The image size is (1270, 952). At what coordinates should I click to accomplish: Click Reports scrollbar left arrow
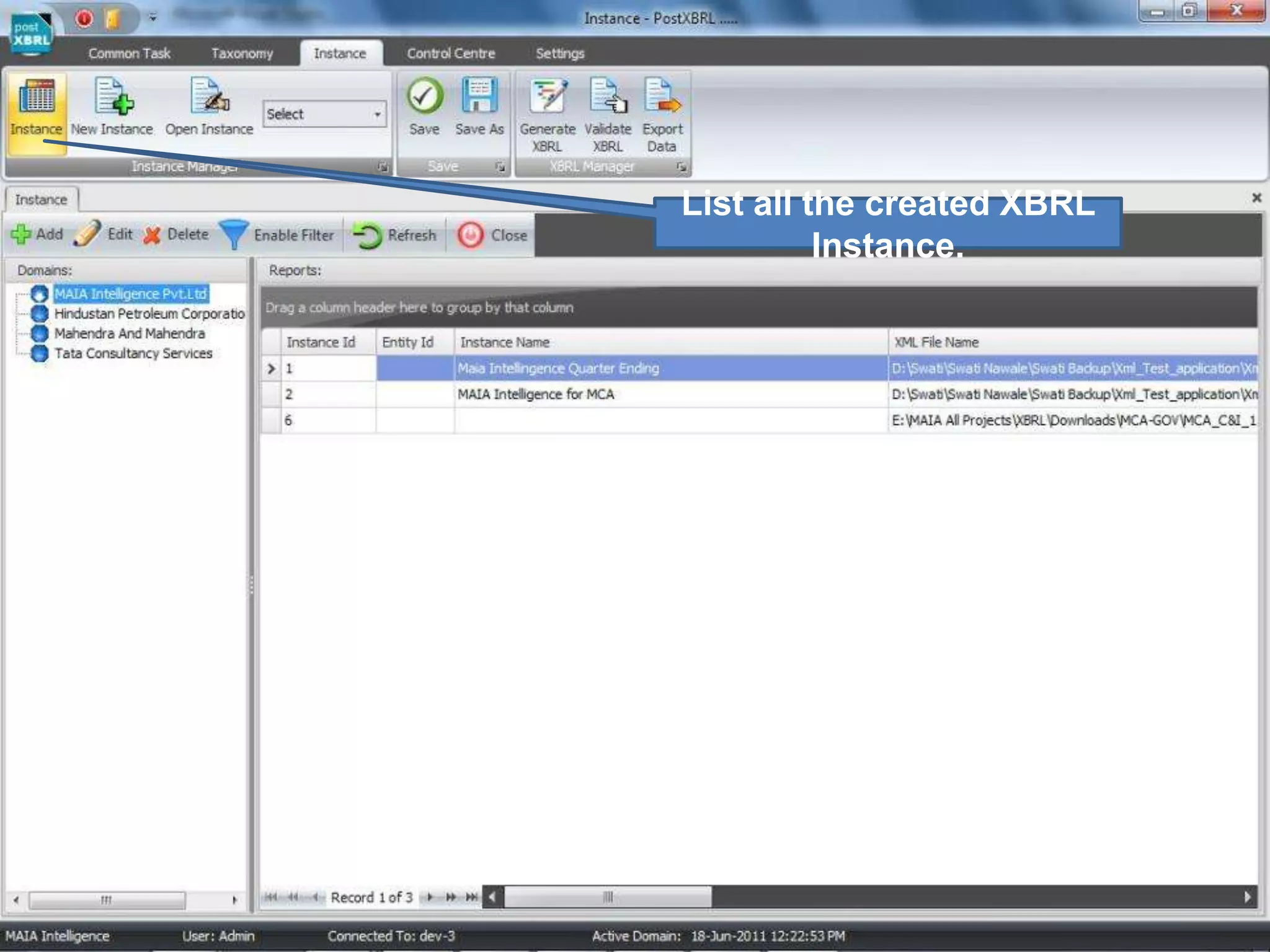[492, 897]
